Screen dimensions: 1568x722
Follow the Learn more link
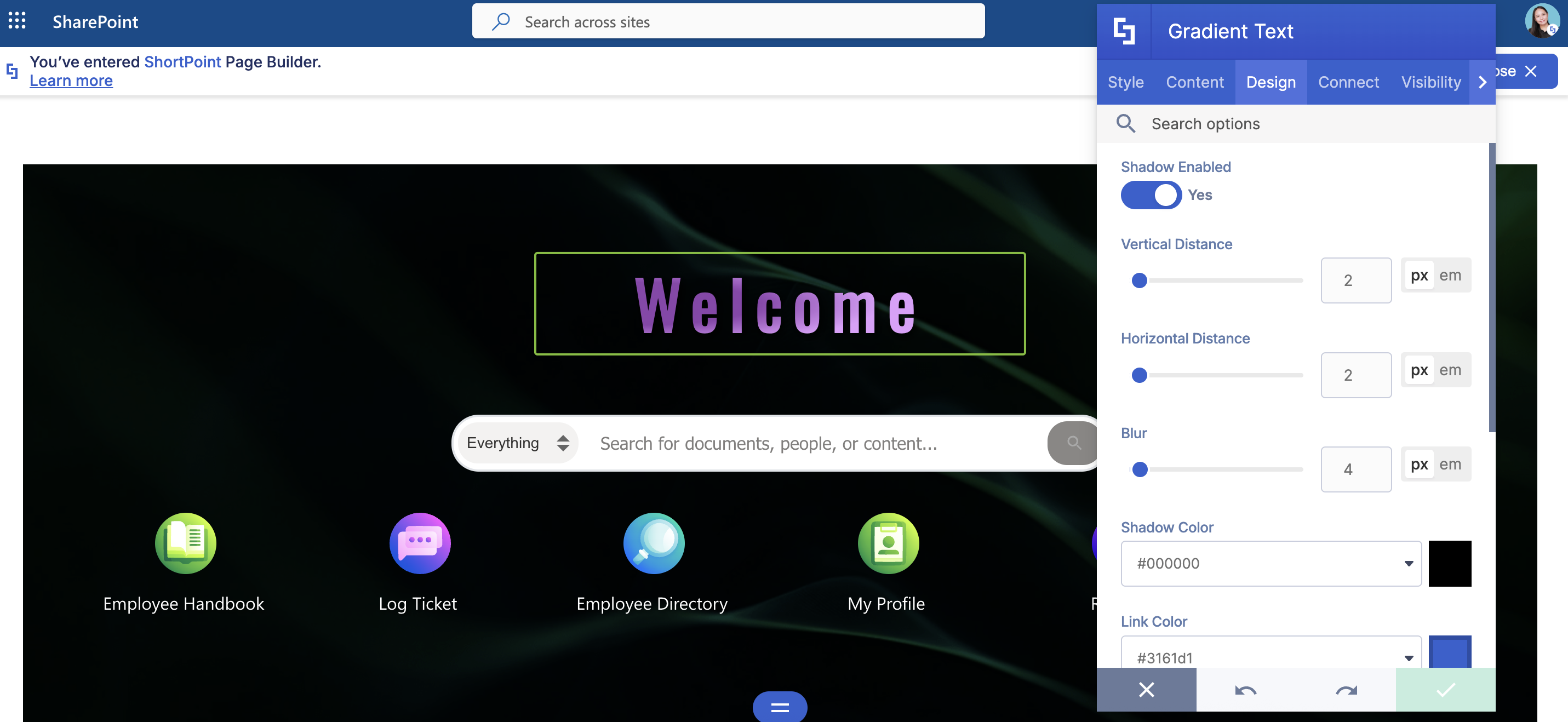point(71,81)
